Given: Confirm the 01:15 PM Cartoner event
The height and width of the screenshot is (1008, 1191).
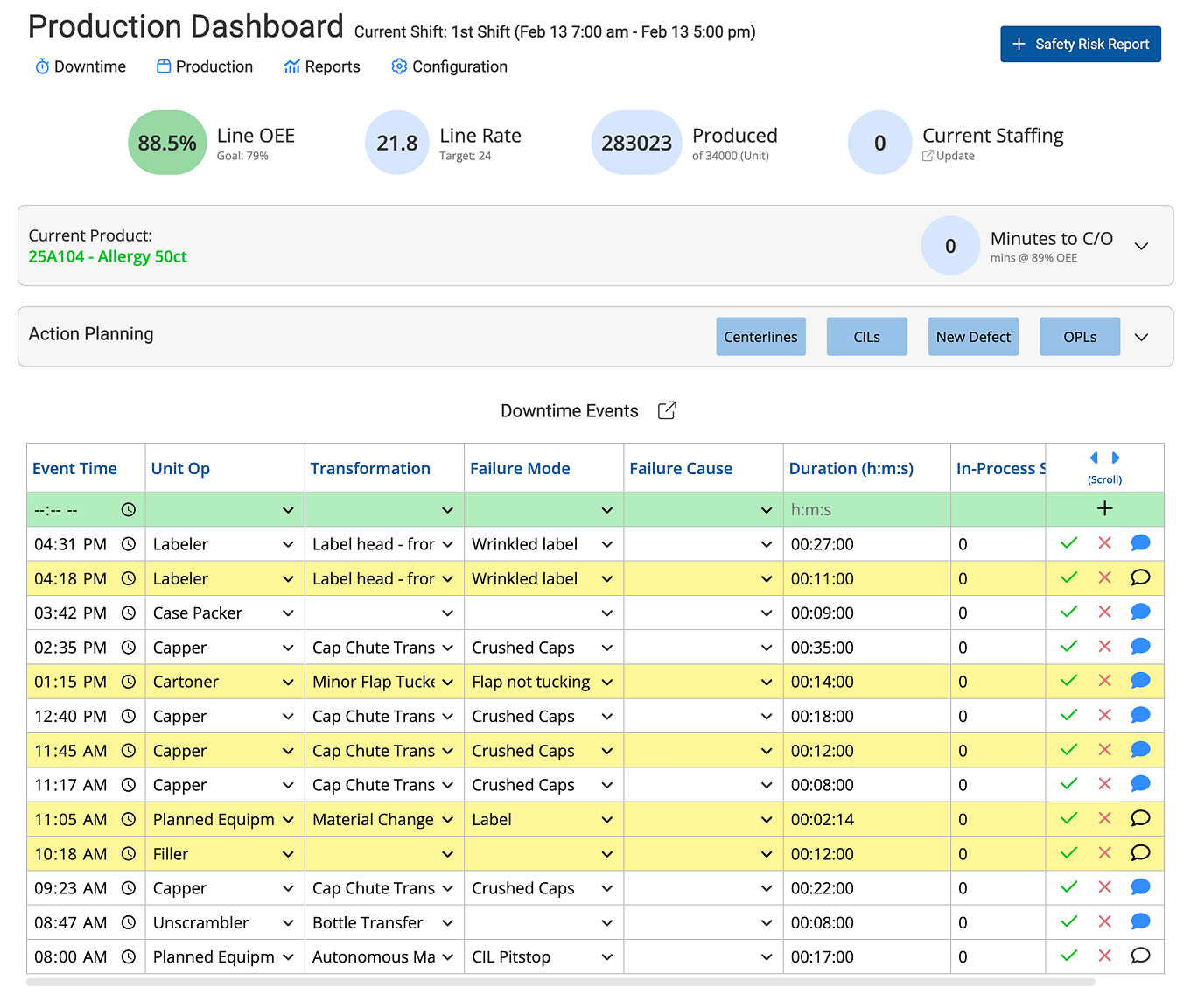Looking at the screenshot, I should 1068,681.
